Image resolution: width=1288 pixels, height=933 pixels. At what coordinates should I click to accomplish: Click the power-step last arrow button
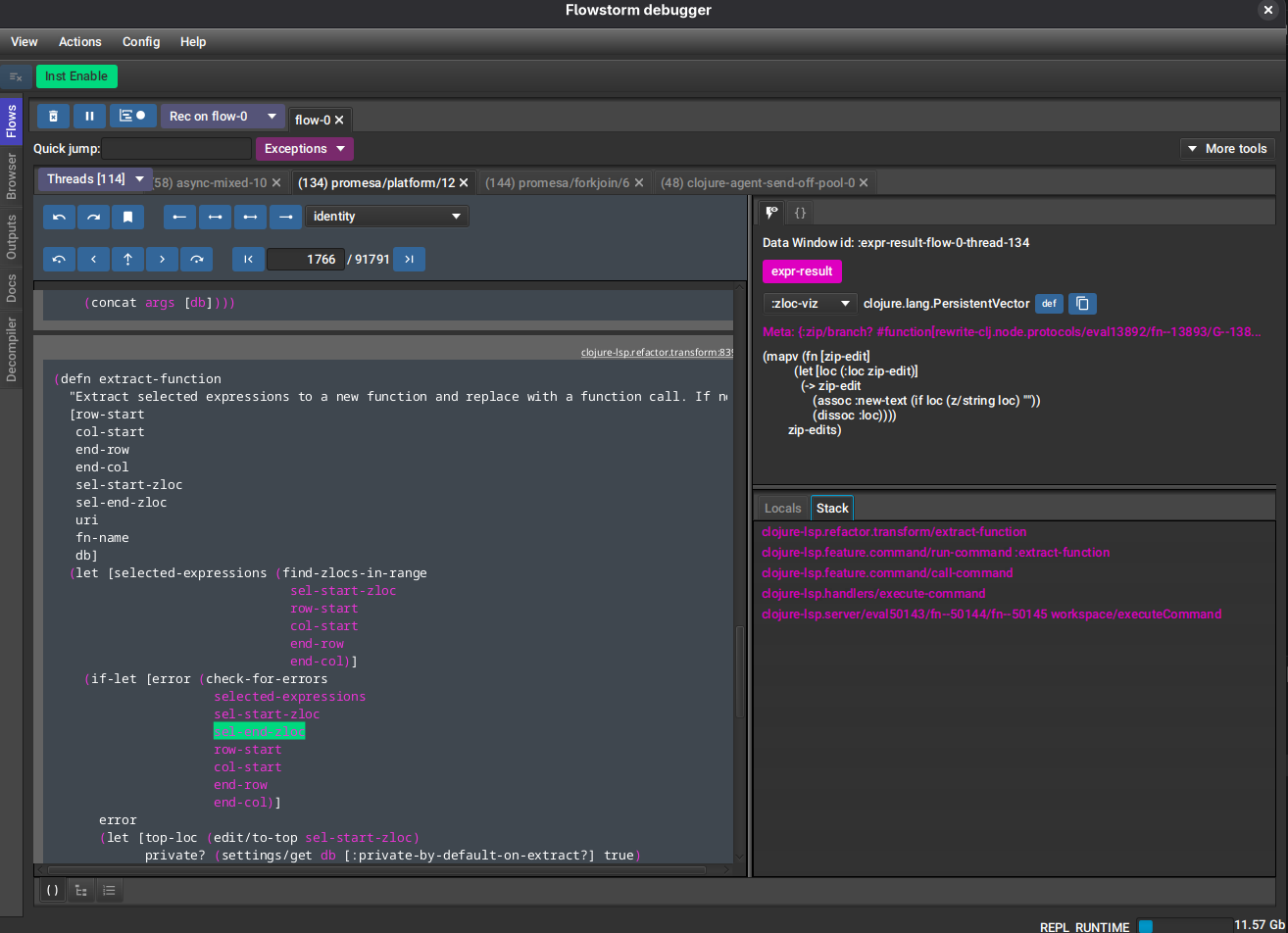point(285,216)
